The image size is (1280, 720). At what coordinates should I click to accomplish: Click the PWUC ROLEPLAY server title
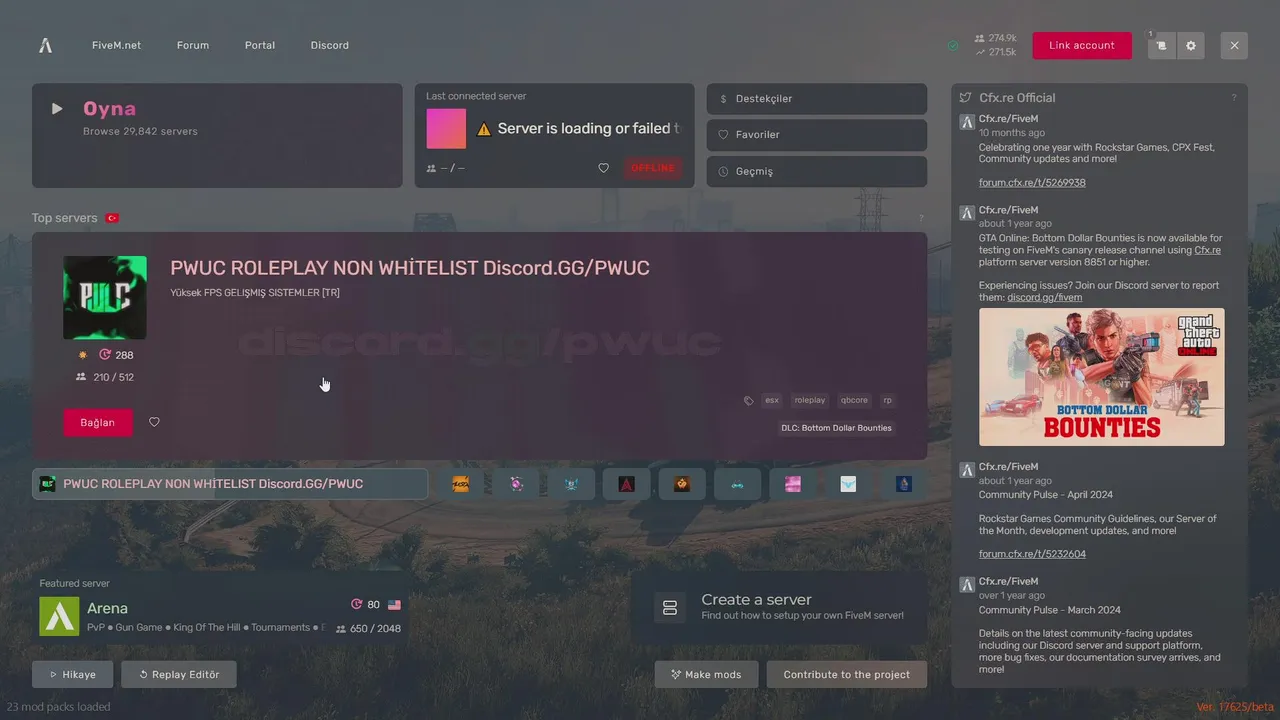point(410,268)
